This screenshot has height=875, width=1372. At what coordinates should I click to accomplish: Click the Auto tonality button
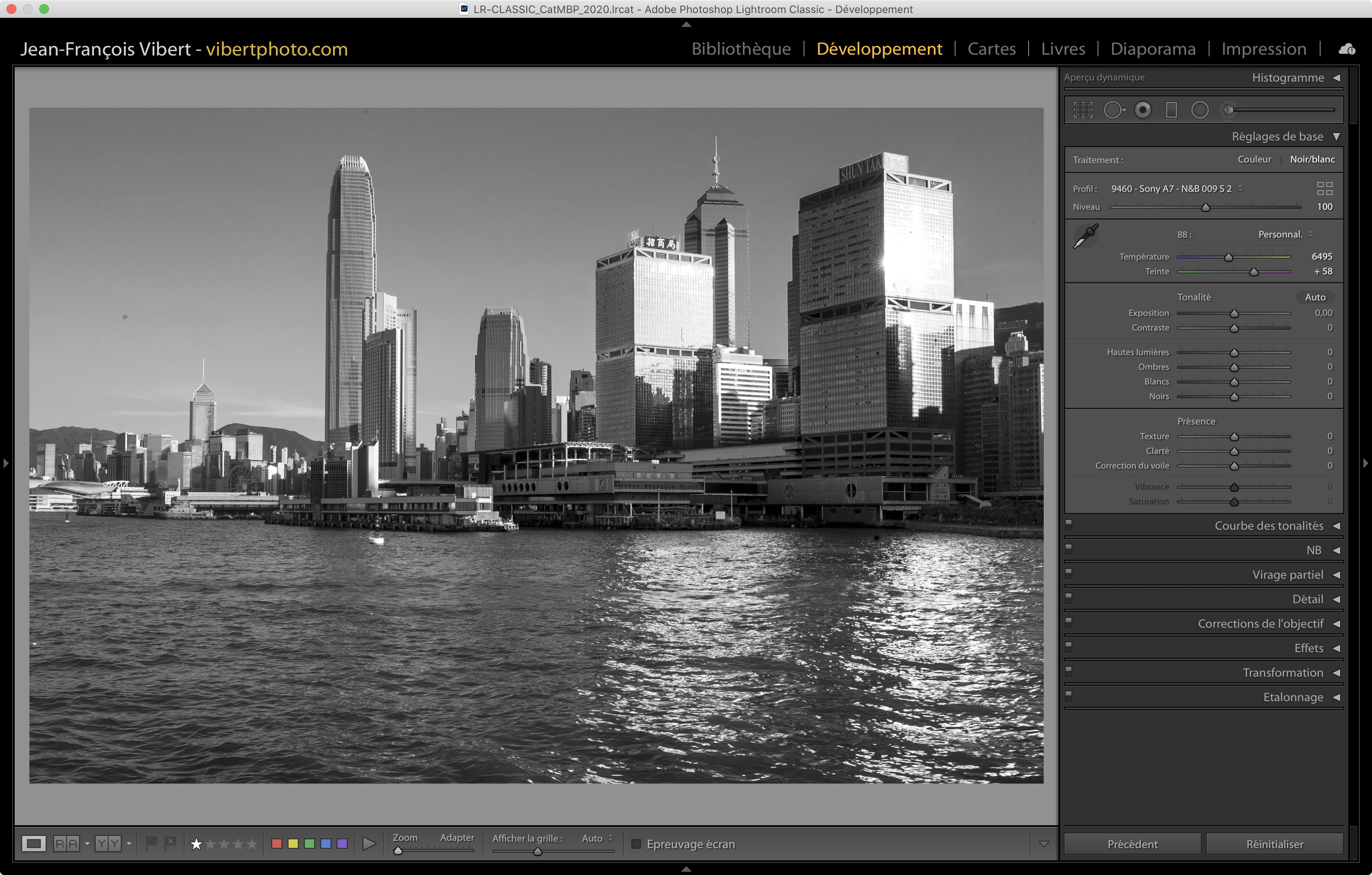click(x=1314, y=297)
